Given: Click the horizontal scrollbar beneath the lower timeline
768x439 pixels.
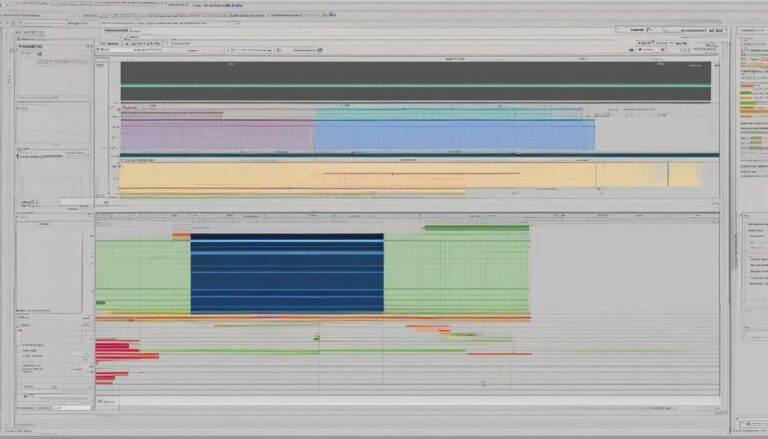Looking at the screenshot, I should click(400, 403).
